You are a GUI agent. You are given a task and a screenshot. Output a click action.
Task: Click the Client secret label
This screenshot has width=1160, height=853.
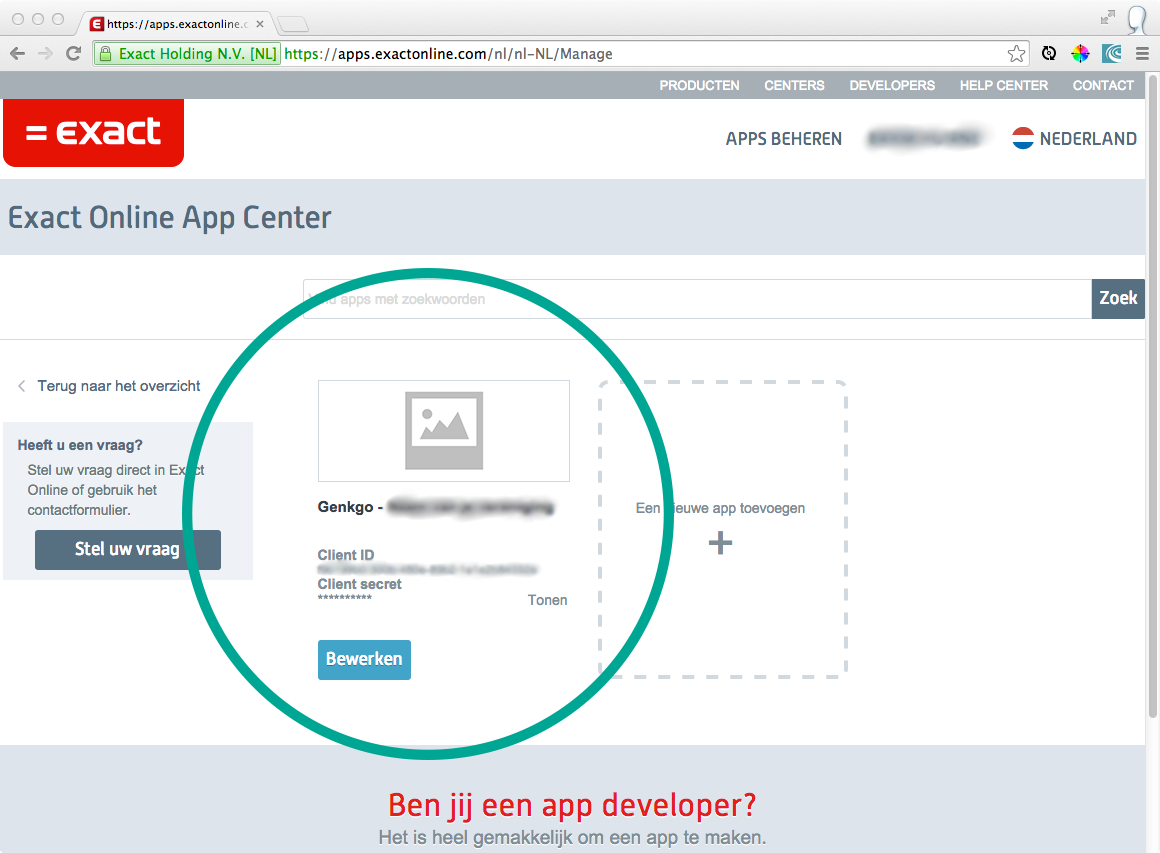[x=360, y=584]
